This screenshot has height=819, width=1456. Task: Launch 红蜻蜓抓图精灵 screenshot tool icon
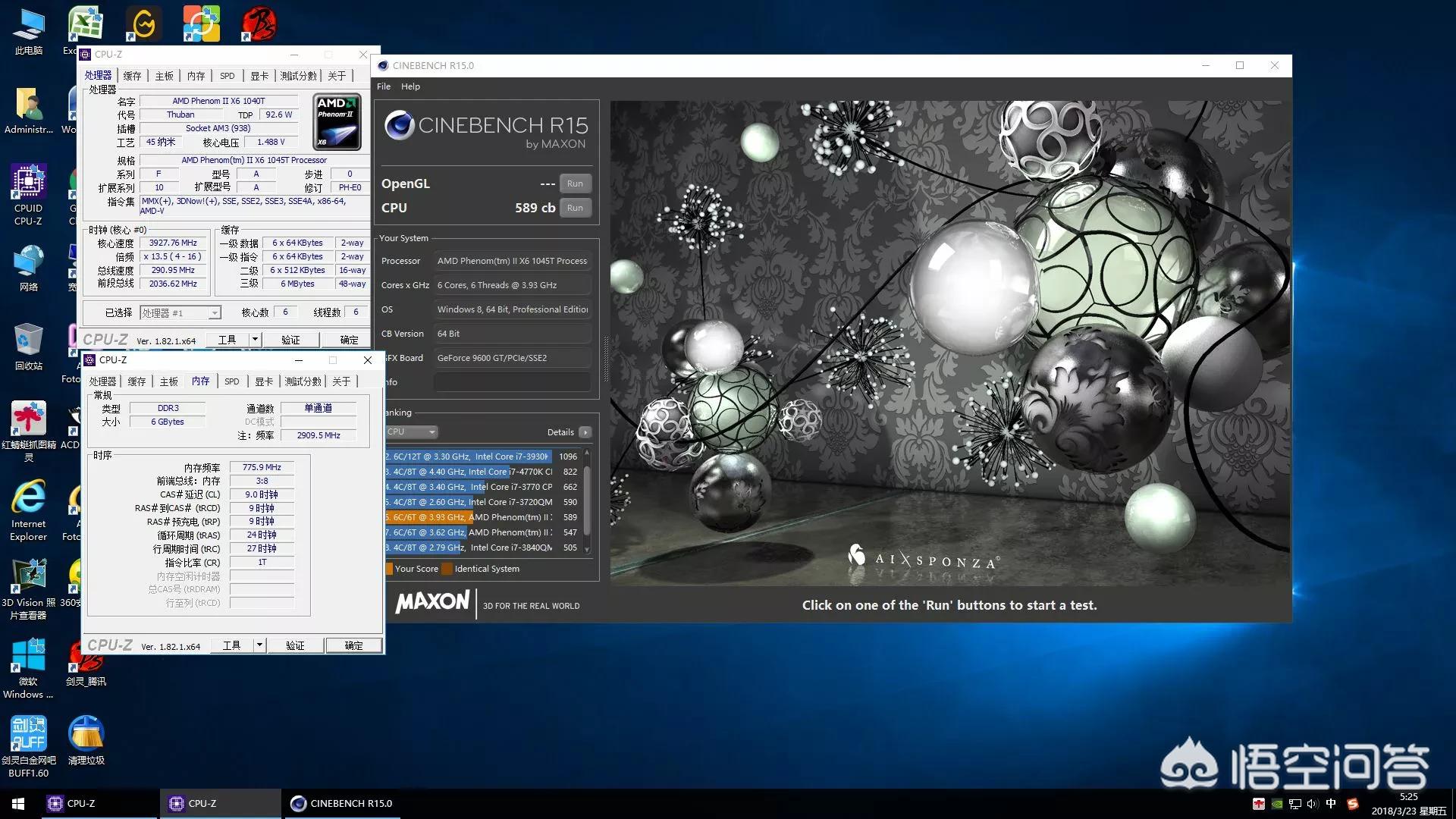point(29,431)
